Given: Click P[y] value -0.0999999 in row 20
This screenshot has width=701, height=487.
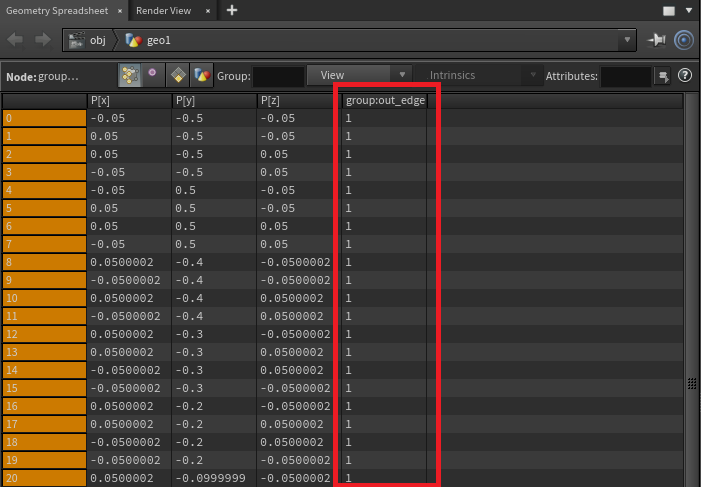Looking at the screenshot, I should (x=210, y=479).
